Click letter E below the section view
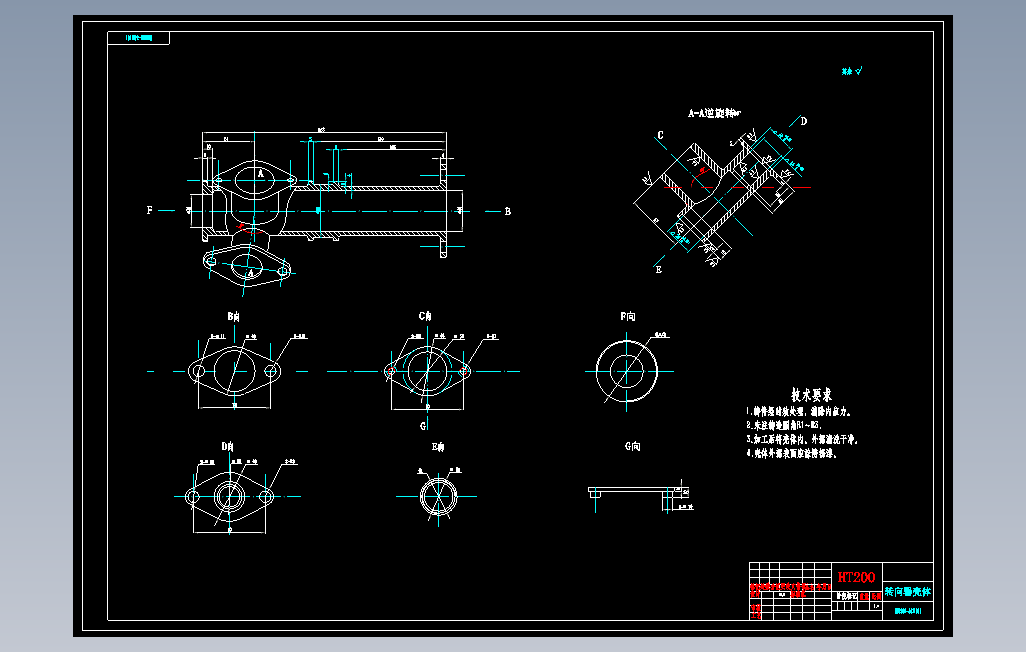Screen dimensions: 1026x652 [x=658, y=270]
